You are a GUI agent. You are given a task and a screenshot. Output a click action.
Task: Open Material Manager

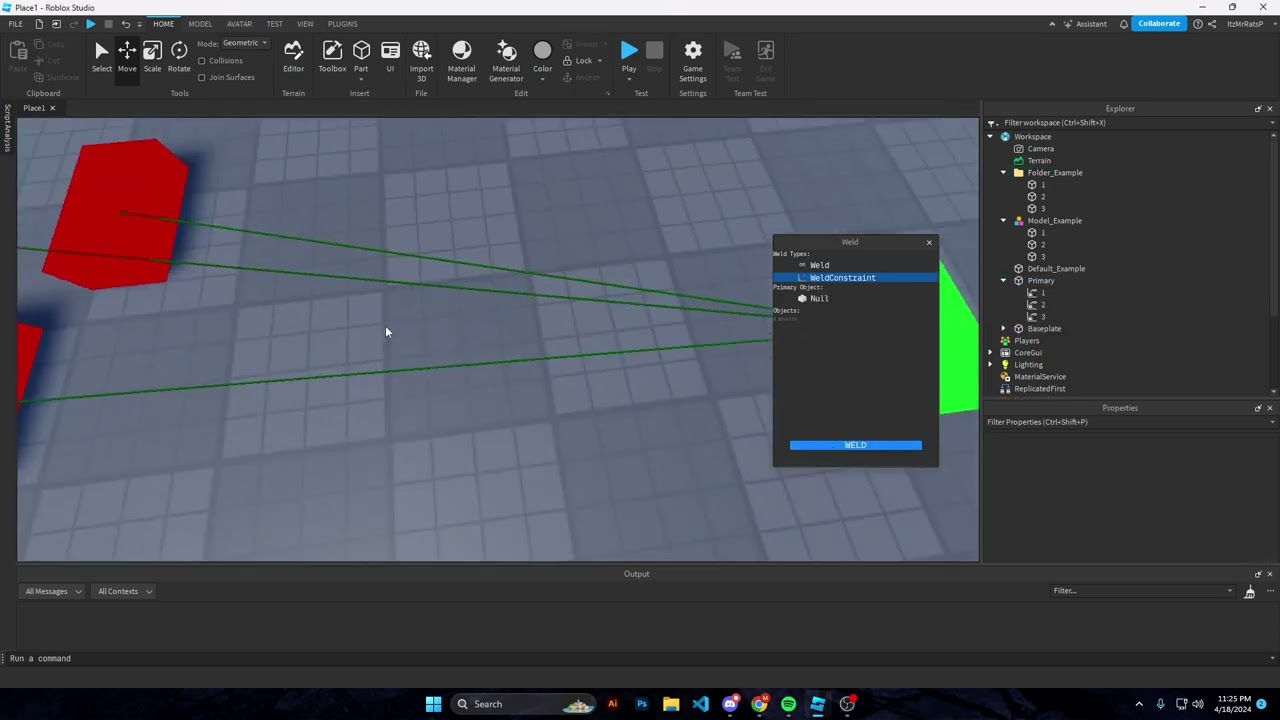click(461, 61)
